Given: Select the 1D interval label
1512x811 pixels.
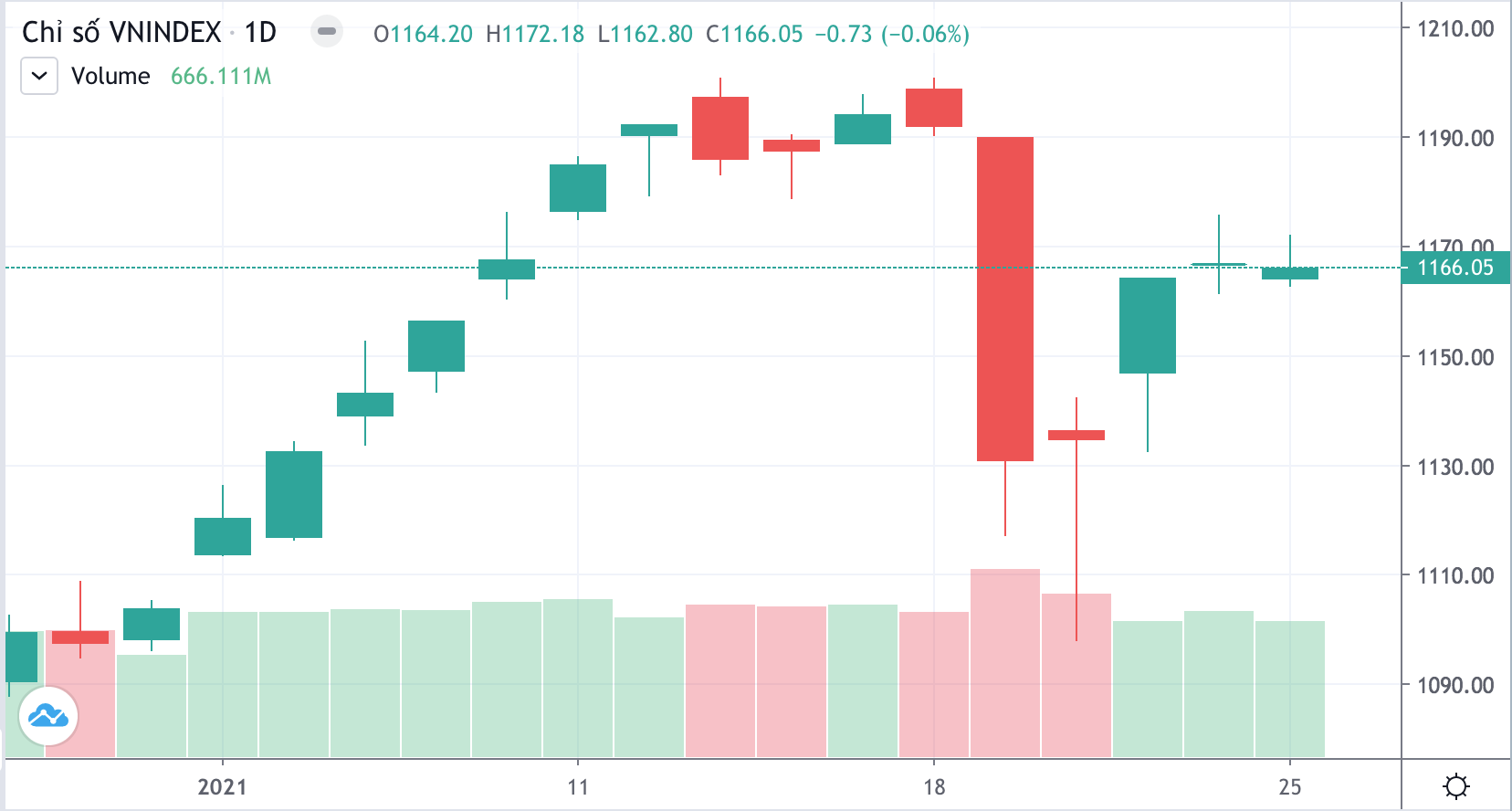Looking at the screenshot, I should (x=260, y=33).
